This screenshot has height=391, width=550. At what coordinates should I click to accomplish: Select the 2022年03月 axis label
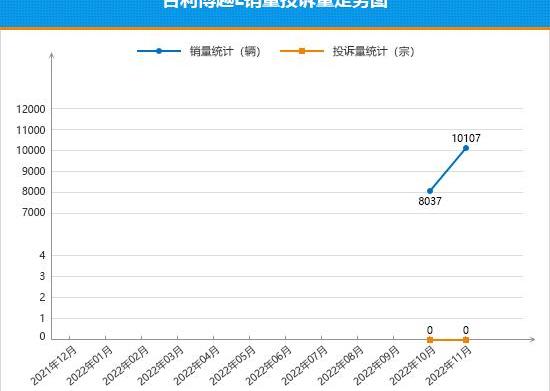161,365
